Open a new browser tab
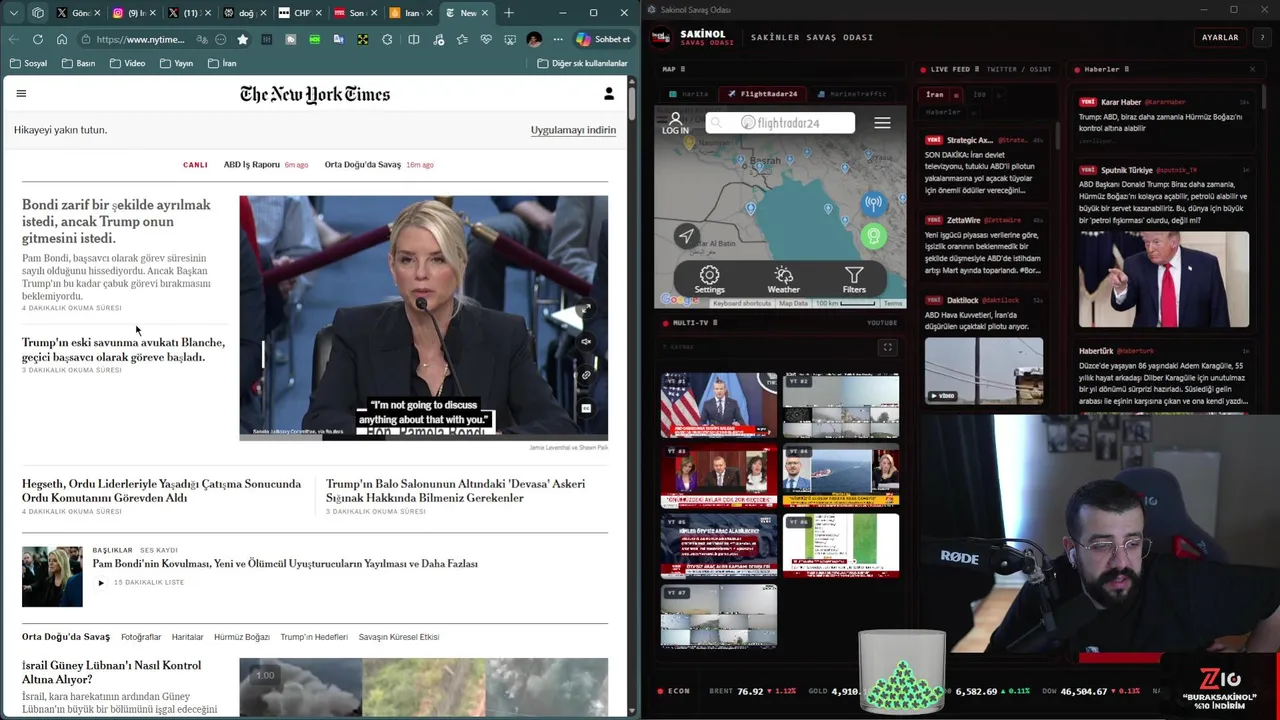Image resolution: width=1280 pixels, height=720 pixels. click(508, 13)
